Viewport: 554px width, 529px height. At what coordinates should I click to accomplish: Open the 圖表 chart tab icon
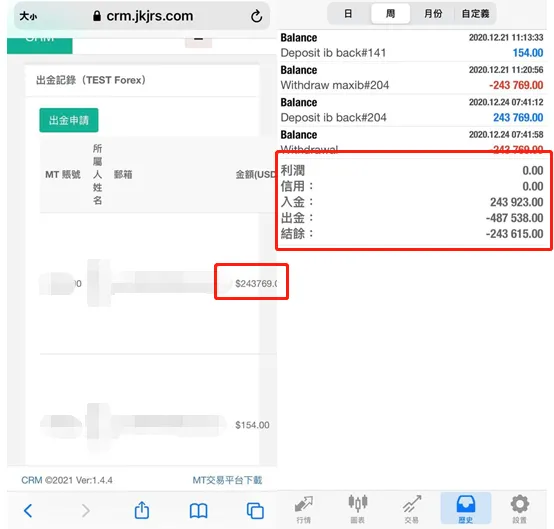pos(358,509)
